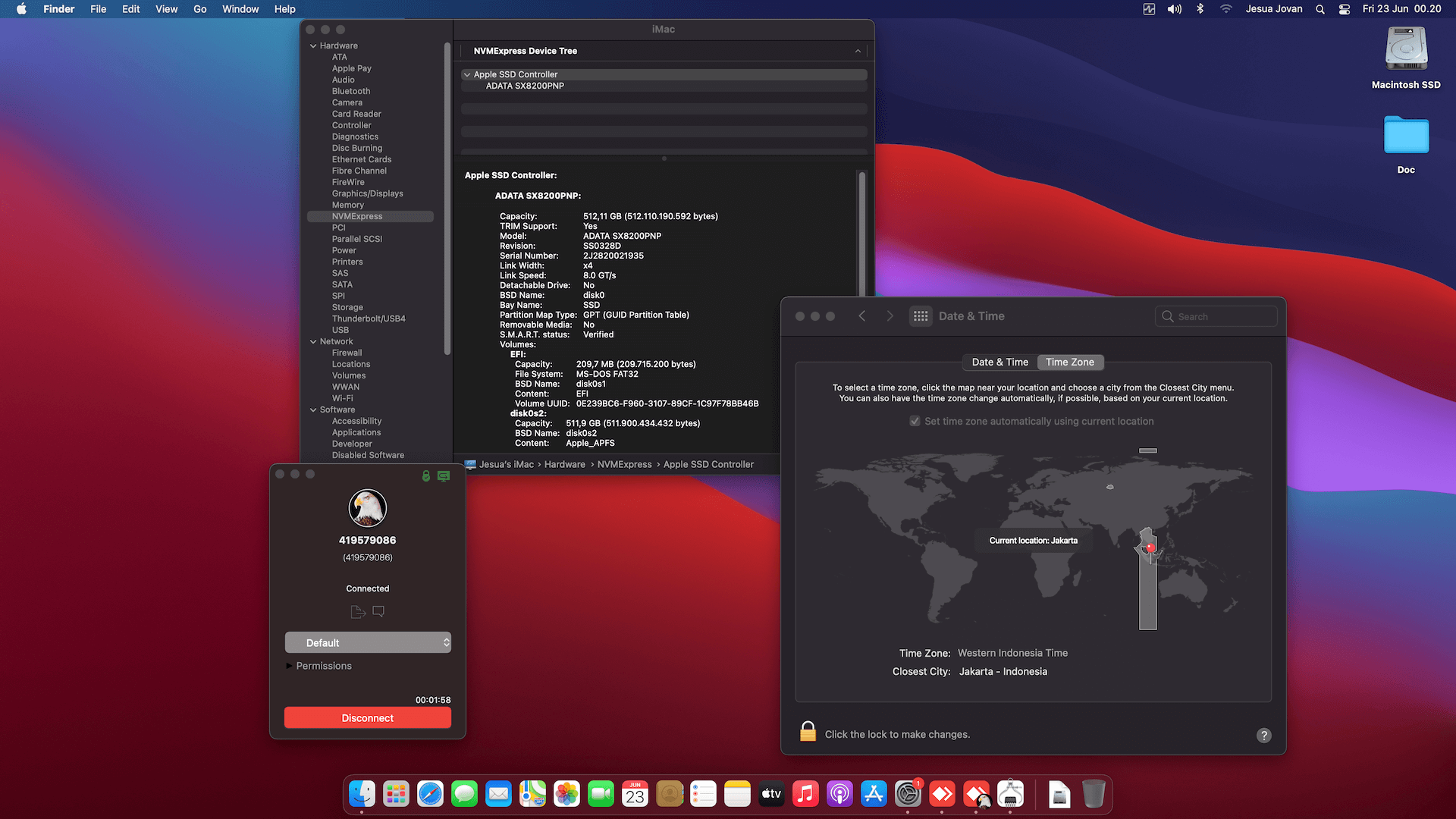Screen dimensions: 1456x819
Task: Collapse Apple SSD Controller tree row
Action: [467, 75]
